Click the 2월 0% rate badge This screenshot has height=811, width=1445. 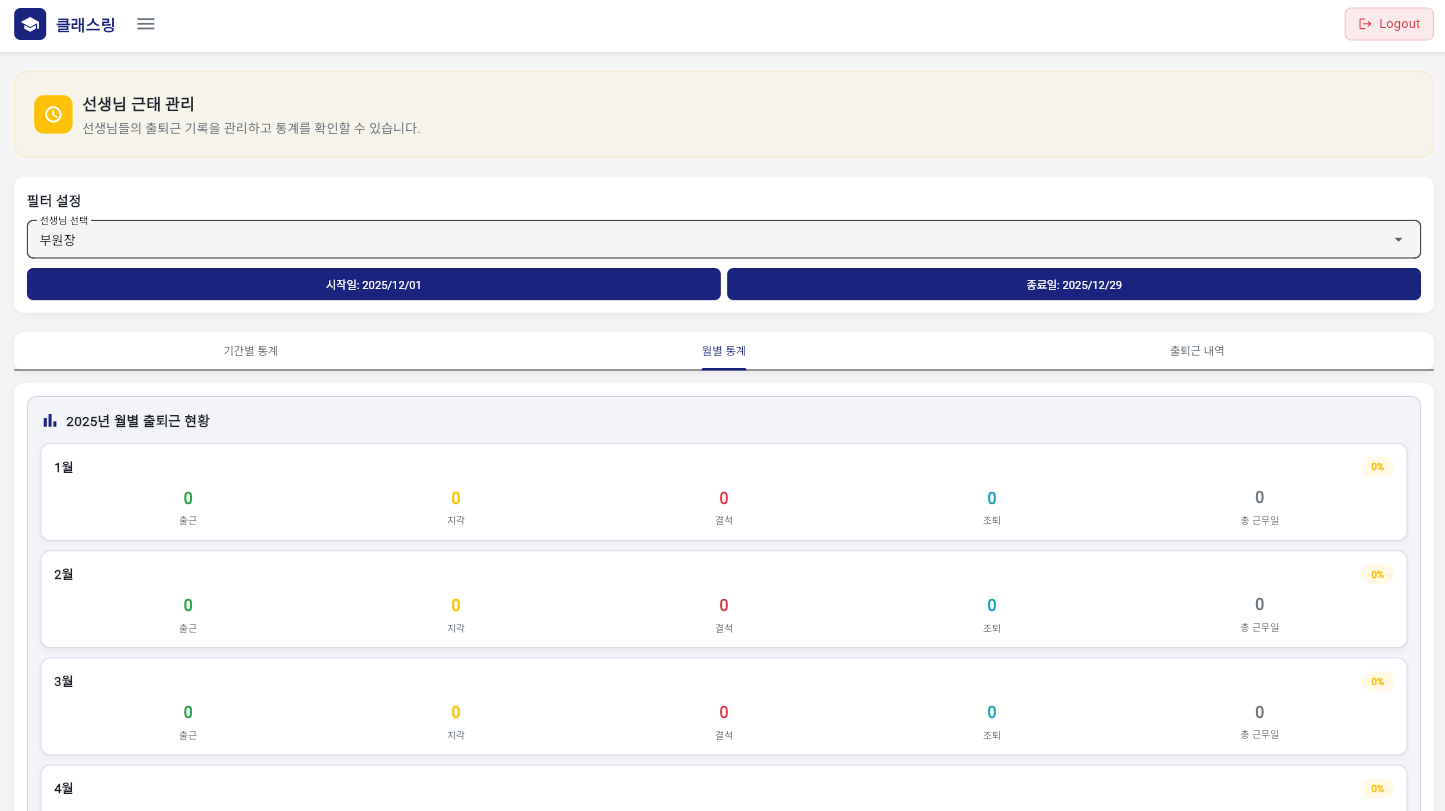(x=1377, y=574)
